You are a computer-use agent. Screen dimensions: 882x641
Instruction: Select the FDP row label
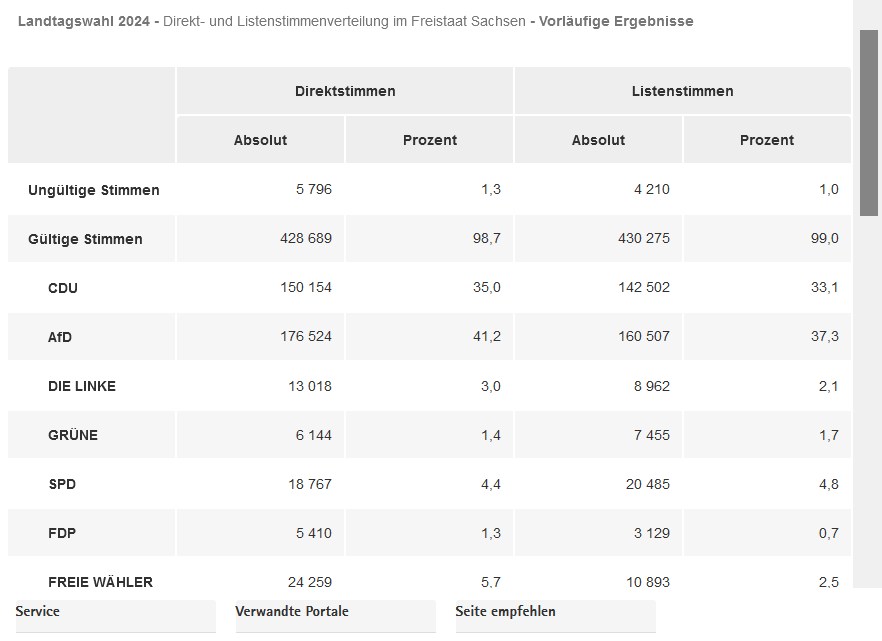(62, 533)
